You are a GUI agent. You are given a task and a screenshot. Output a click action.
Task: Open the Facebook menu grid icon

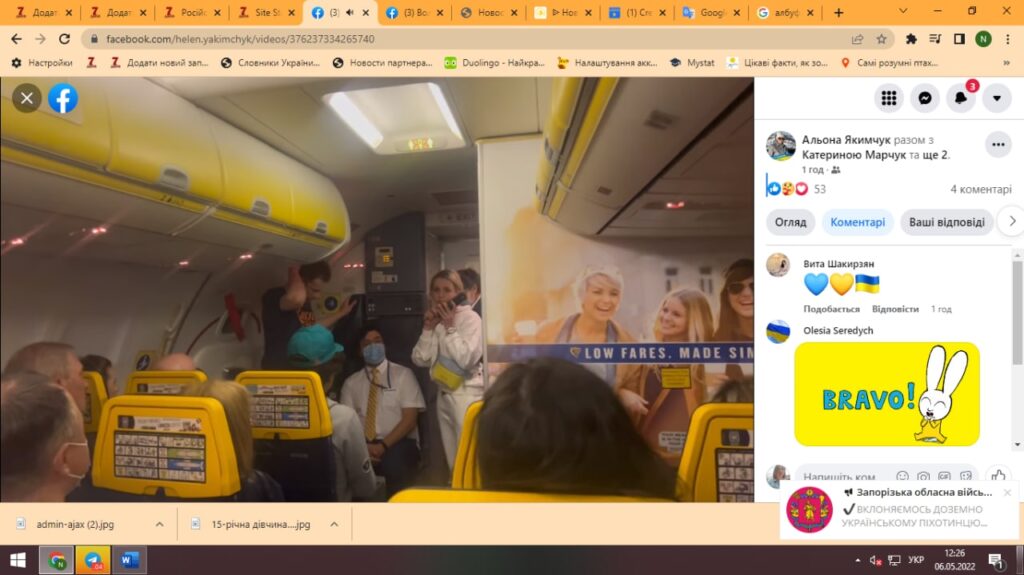click(x=888, y=98)
